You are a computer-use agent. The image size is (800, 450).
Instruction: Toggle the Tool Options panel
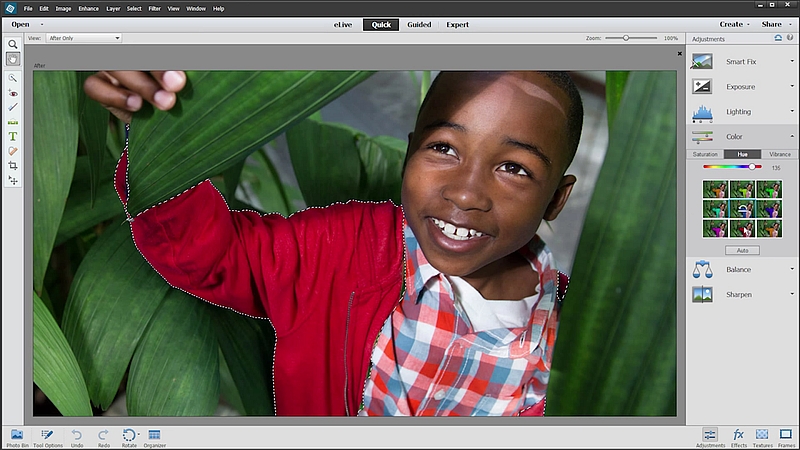(x=47, y=436)
